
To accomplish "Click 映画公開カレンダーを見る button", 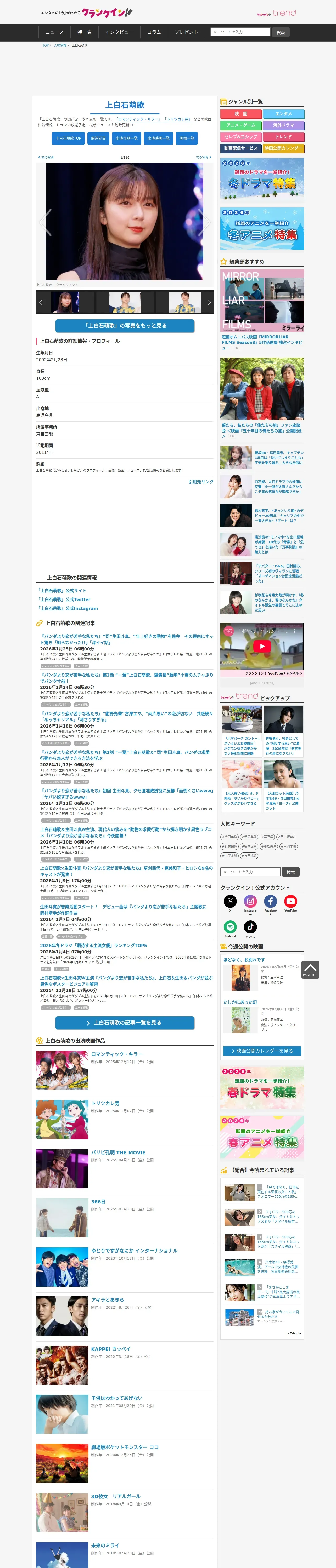I will [262, 1051].
